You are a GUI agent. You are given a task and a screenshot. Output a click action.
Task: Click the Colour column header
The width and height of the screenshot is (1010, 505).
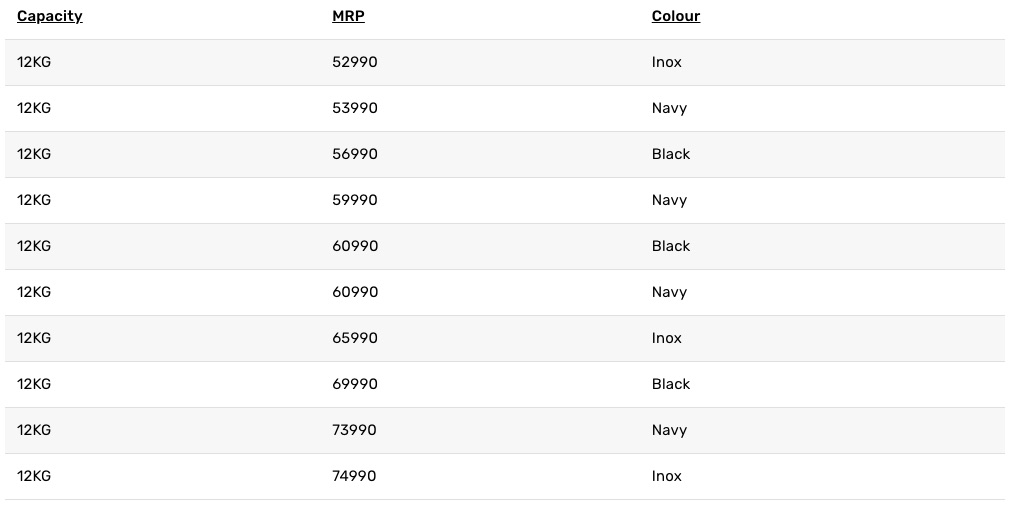point(676,16)
